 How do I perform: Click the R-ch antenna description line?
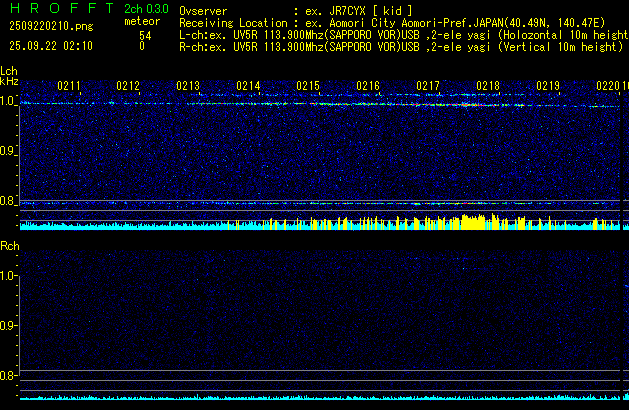coord(400,46)
